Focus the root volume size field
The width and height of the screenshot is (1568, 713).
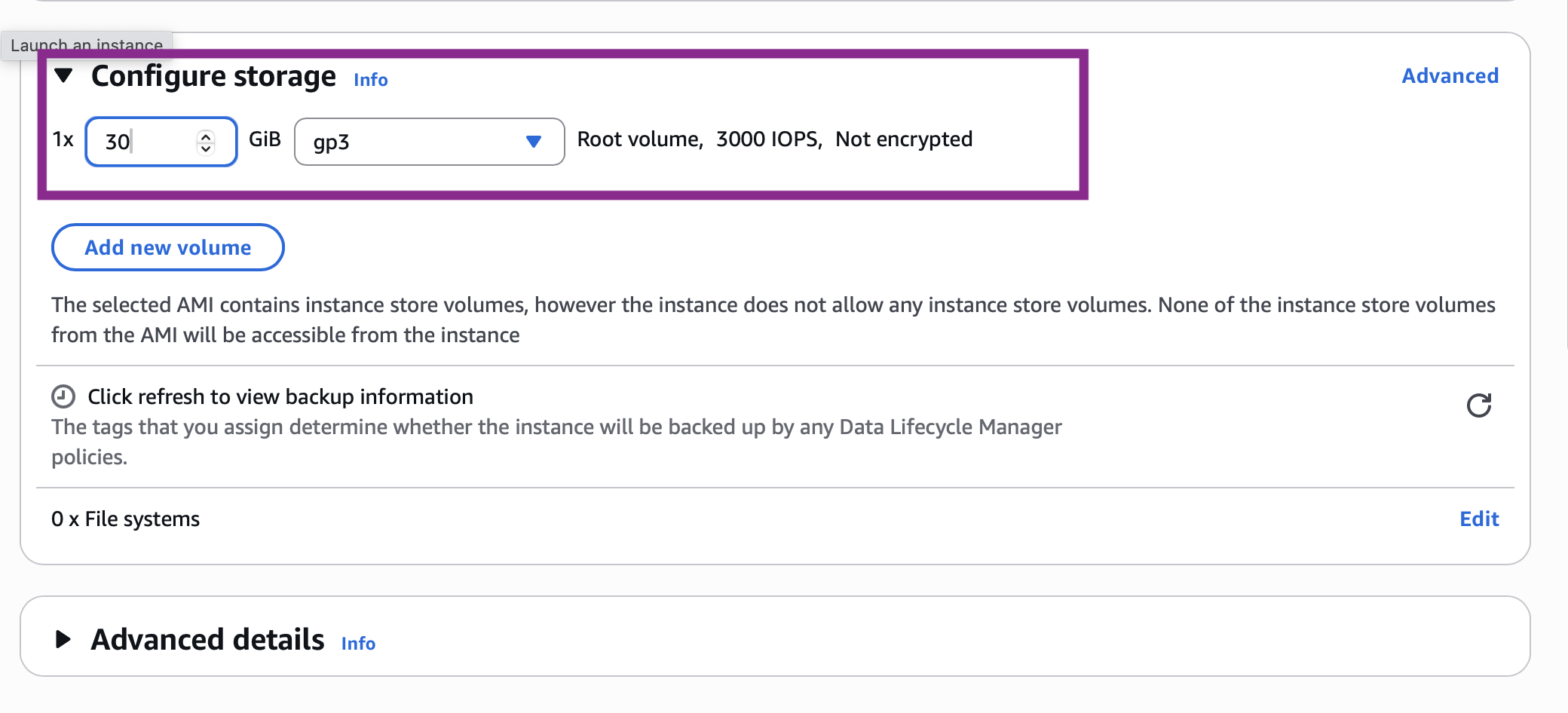pos(147,142)
